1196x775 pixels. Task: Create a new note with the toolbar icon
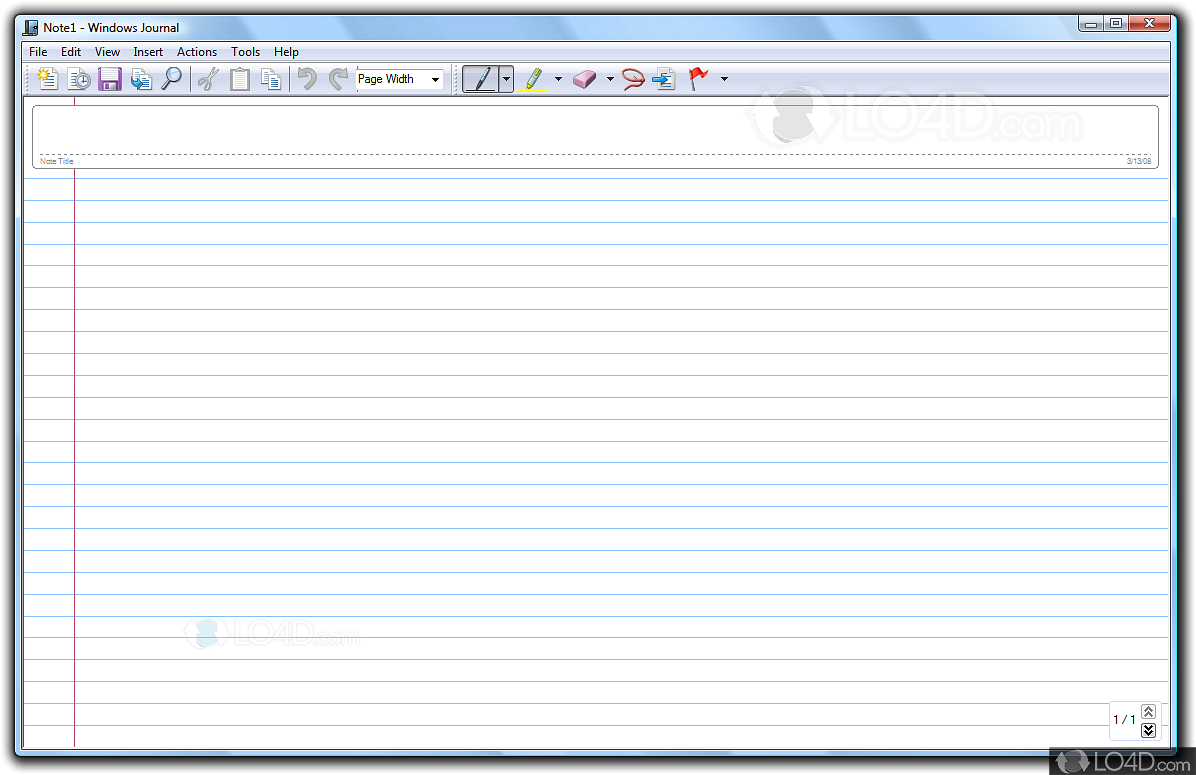(47, 79)
